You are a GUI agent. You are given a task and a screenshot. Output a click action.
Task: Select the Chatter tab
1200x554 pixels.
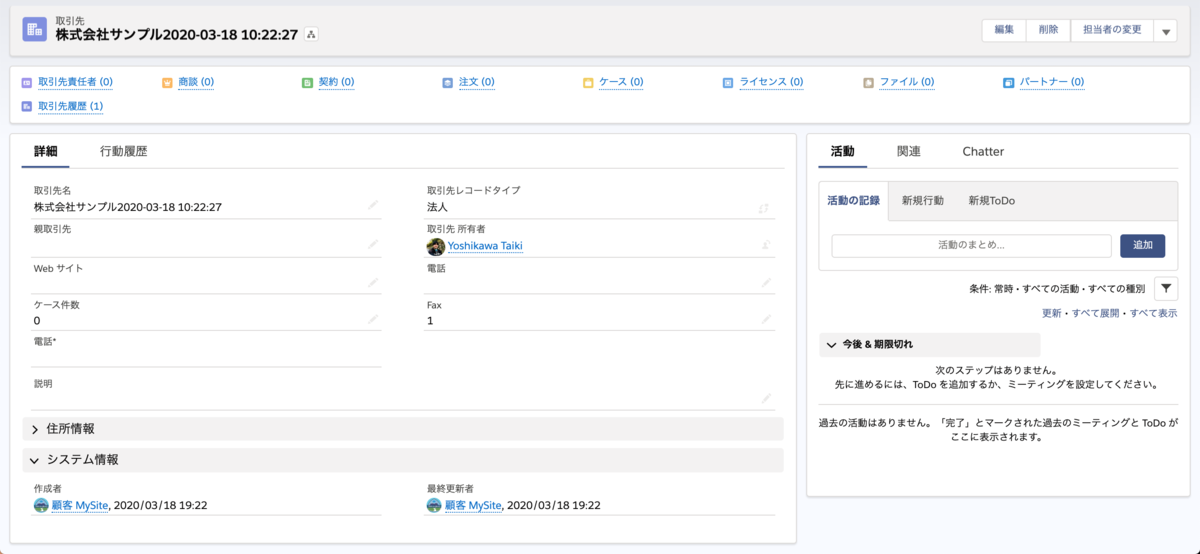pos(983,152)
